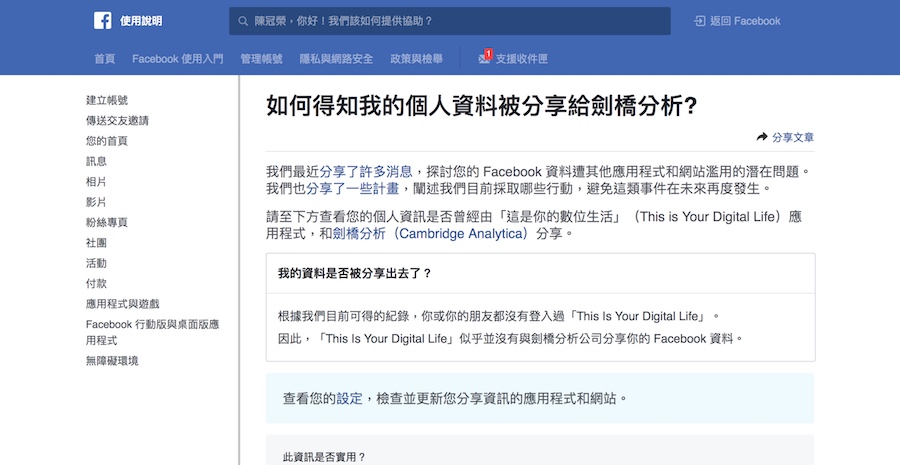Focus the help search input field

[x=449, y=21]
